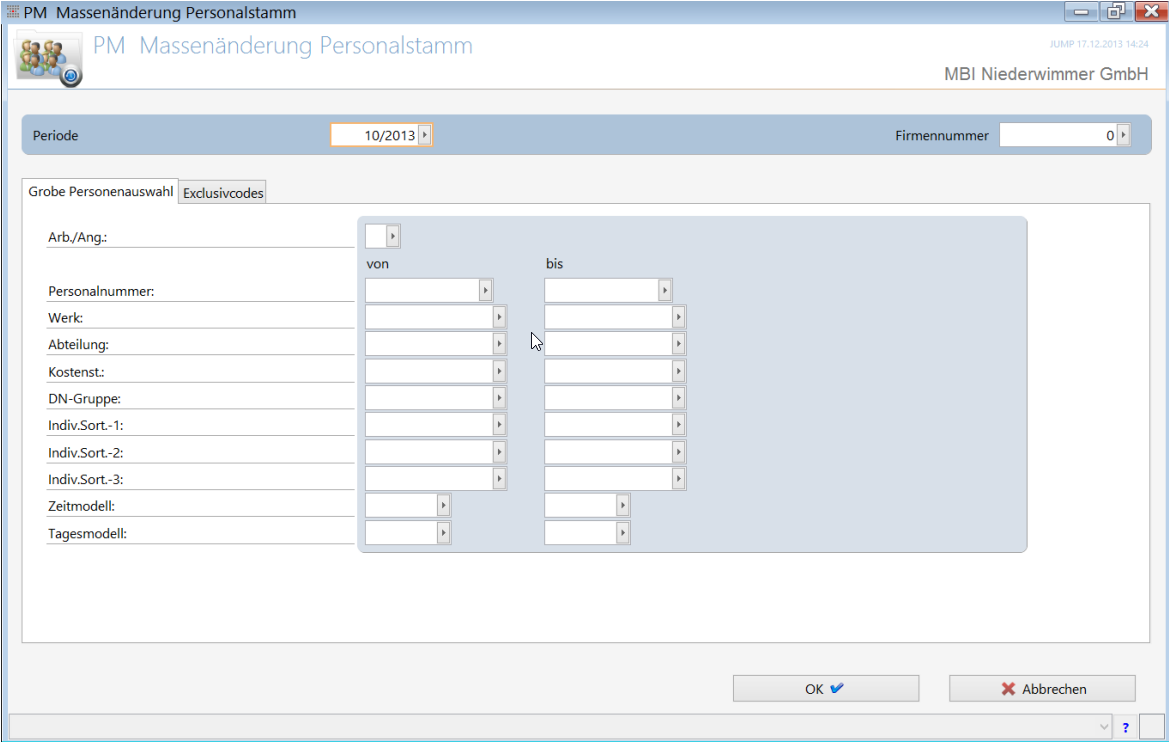Click into the Kostenst. von input field
The width and height of the screenshot is (1169, 742).
click(429, 371)
